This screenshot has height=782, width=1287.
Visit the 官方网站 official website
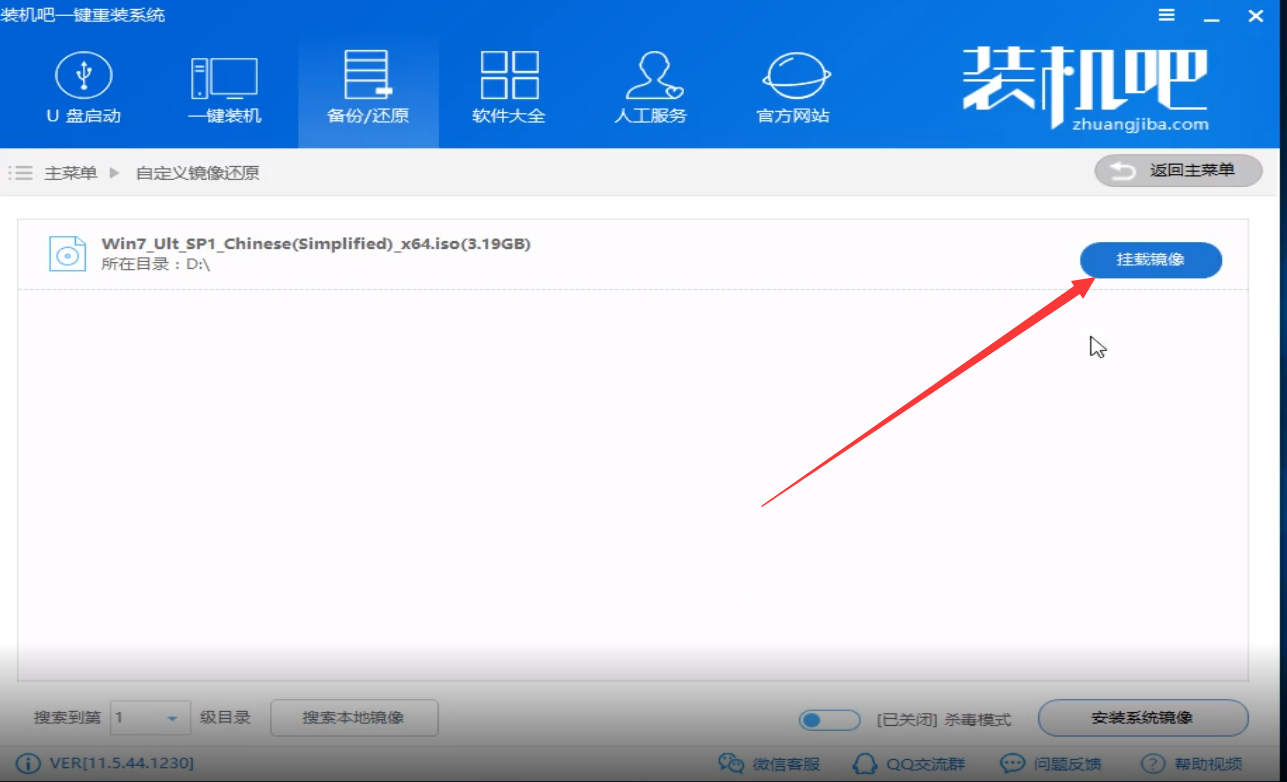coord(792,88)
